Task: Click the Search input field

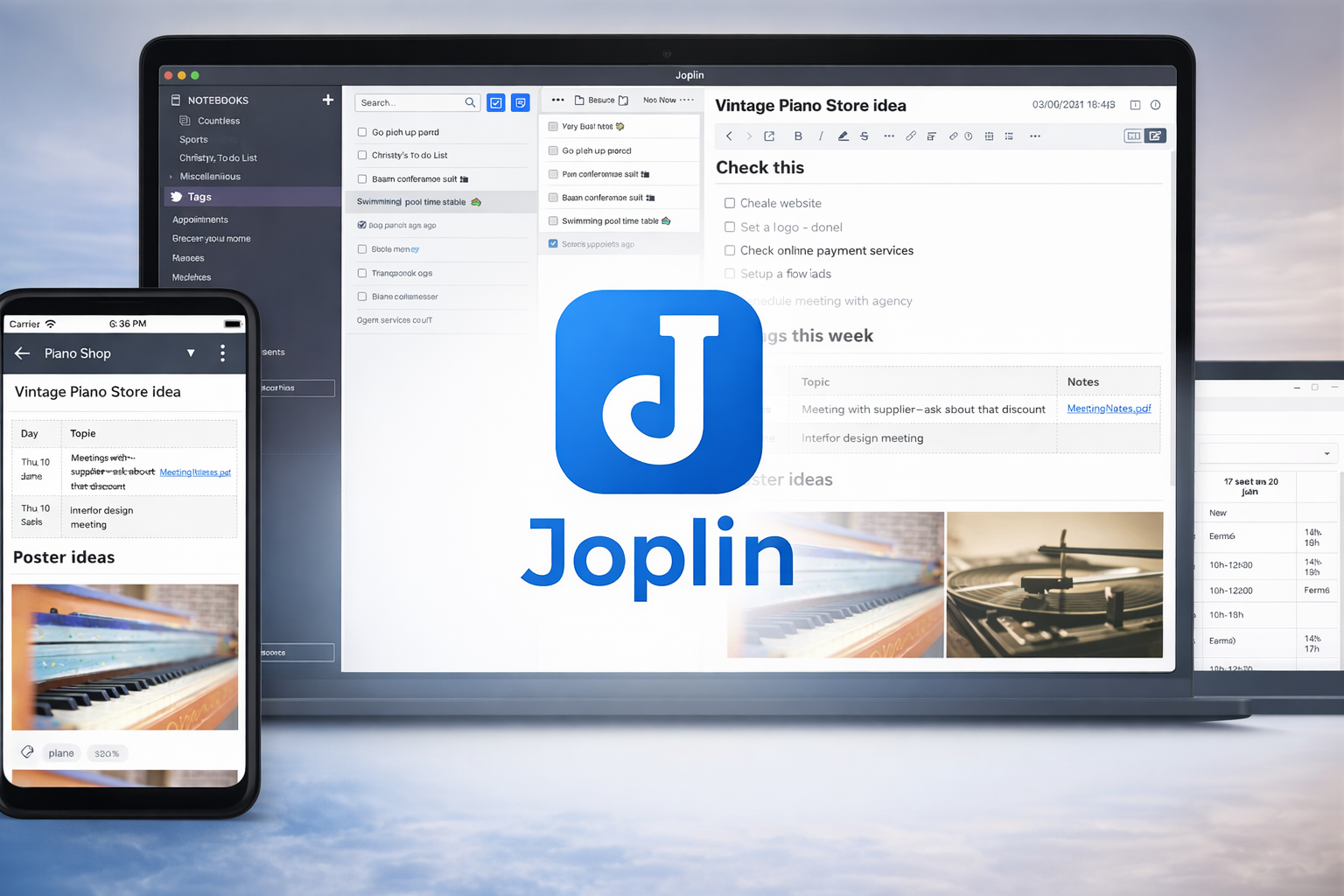Action: pos(409,102)
